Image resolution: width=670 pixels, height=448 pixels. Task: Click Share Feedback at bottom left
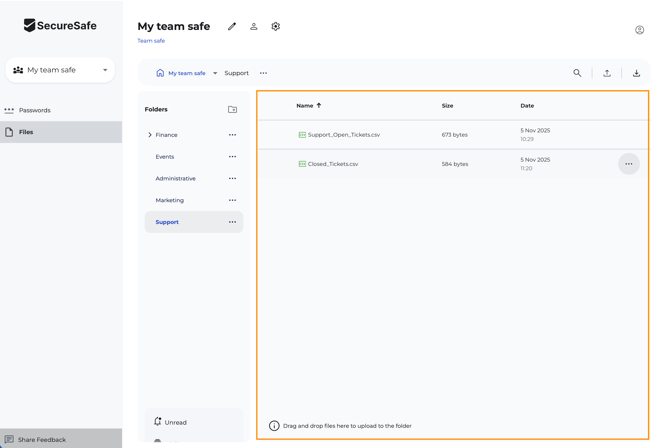click(x=42, y=439)
